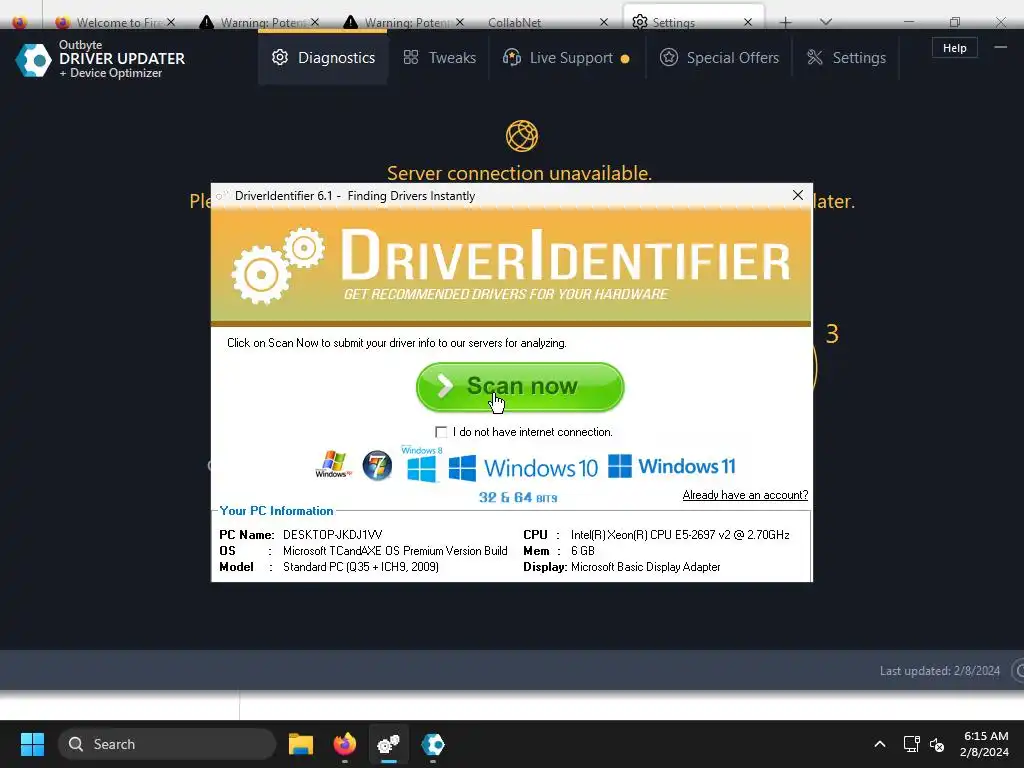Click the Diagnostics gear icon
The height and width of the screenshot is (768, 1024).
tap(280, 57)
